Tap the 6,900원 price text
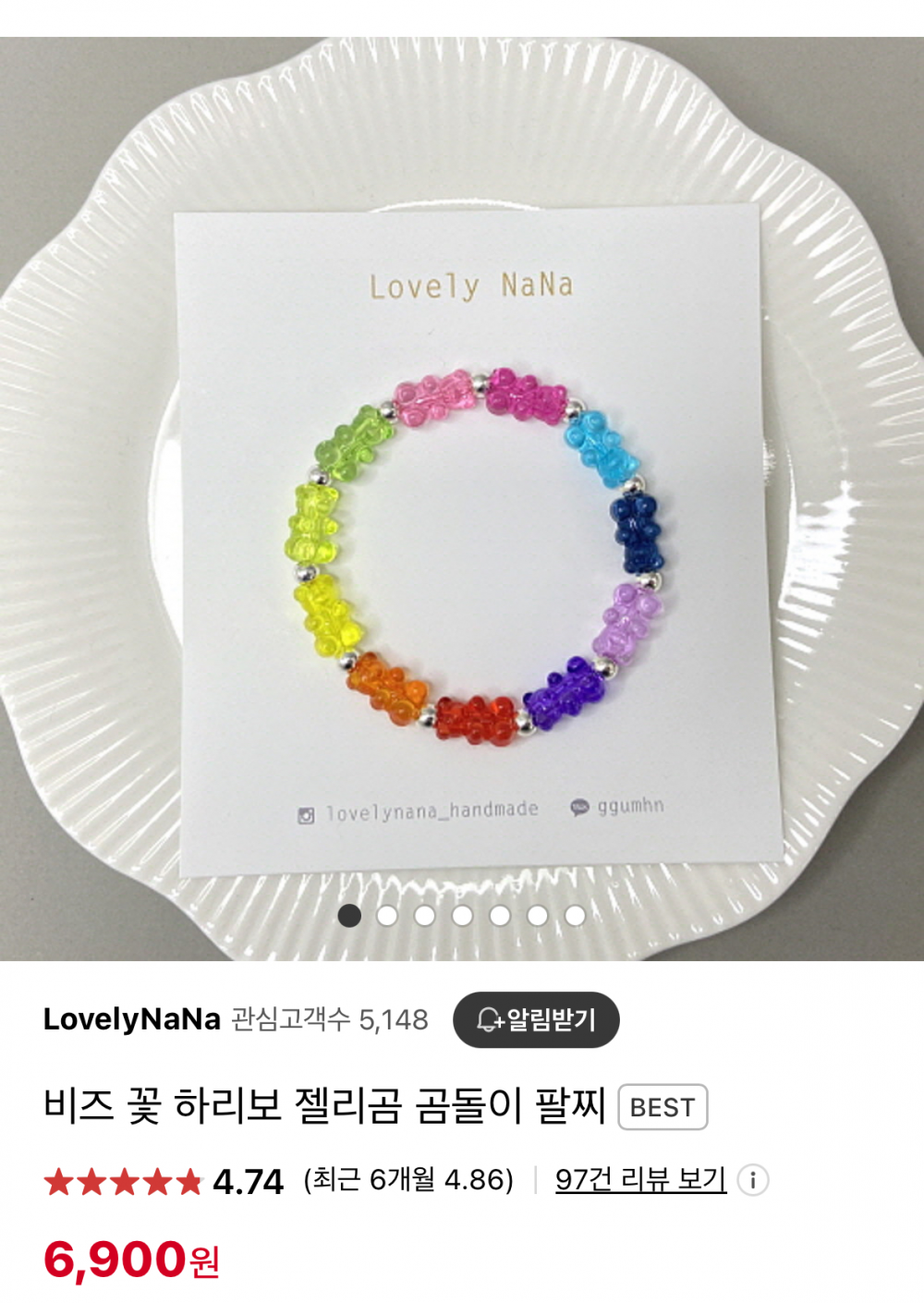The width and height of the screenshot is (924, 1303). click(131, 1260)
